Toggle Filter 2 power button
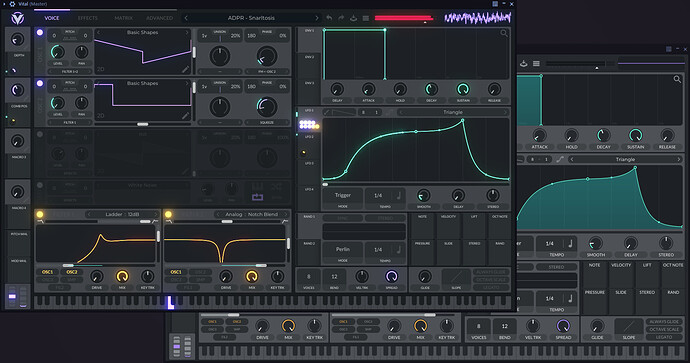The height and width of the screenshot is (363, 690). 168,214
